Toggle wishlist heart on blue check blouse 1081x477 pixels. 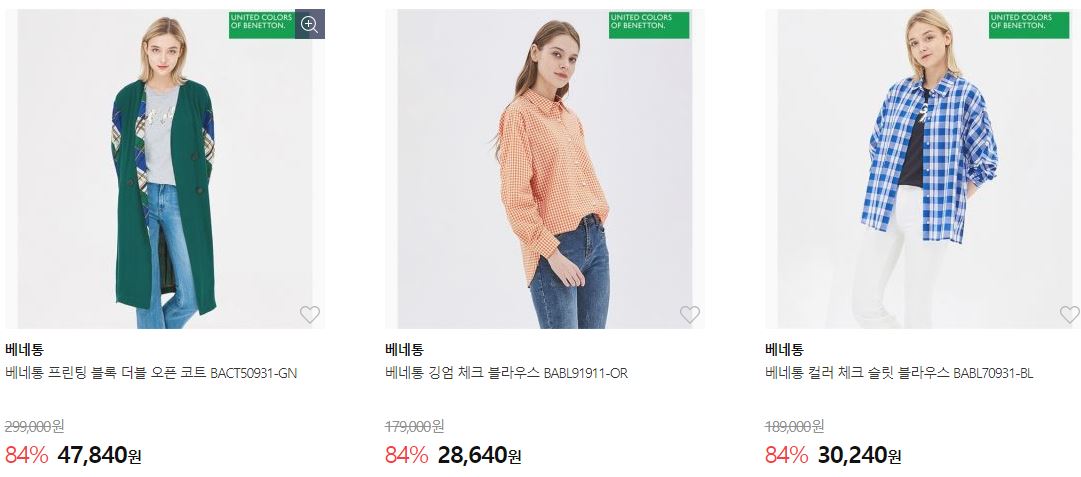[1069, 314]
